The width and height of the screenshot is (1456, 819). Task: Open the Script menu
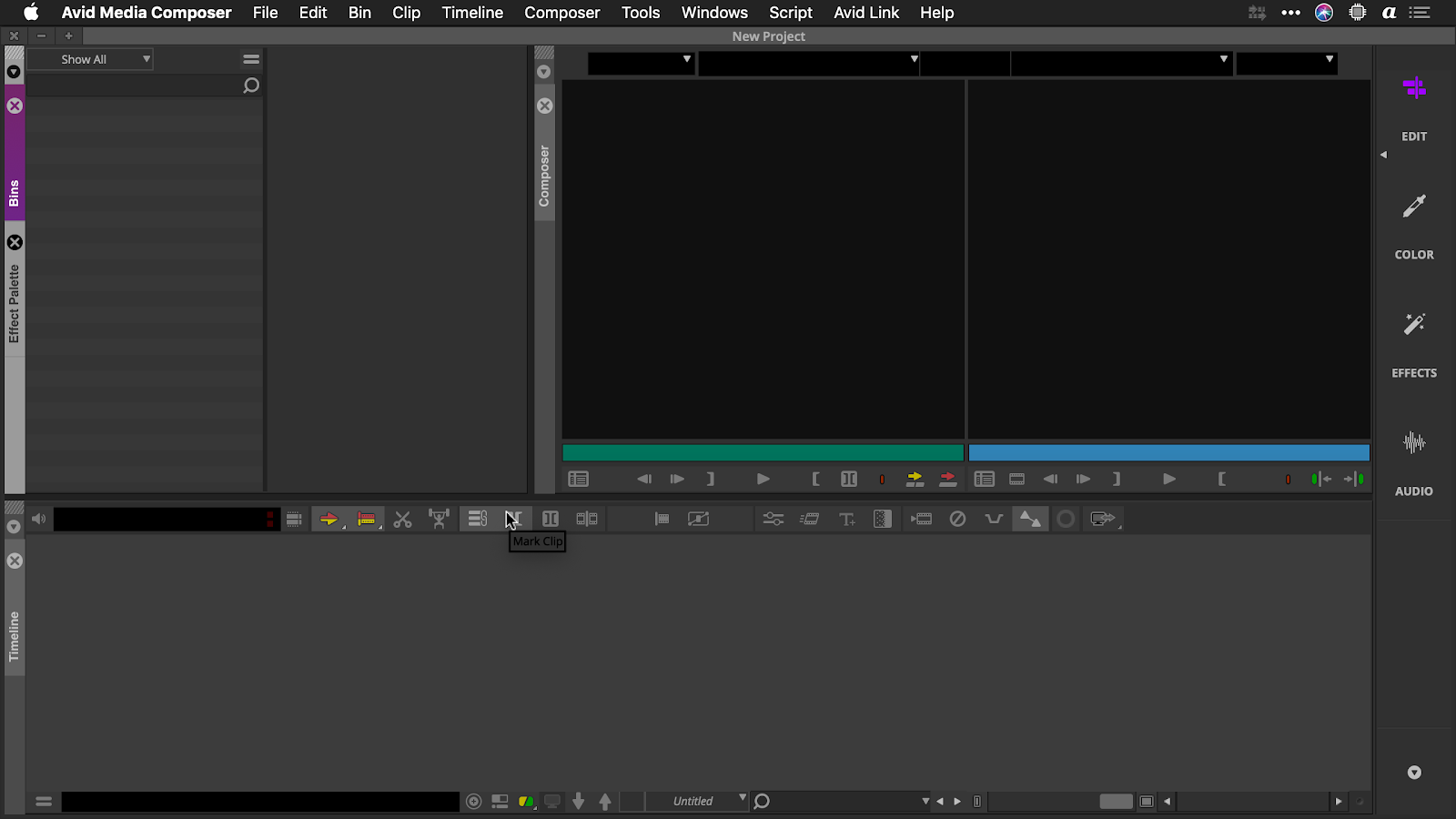tap(790, 13)
